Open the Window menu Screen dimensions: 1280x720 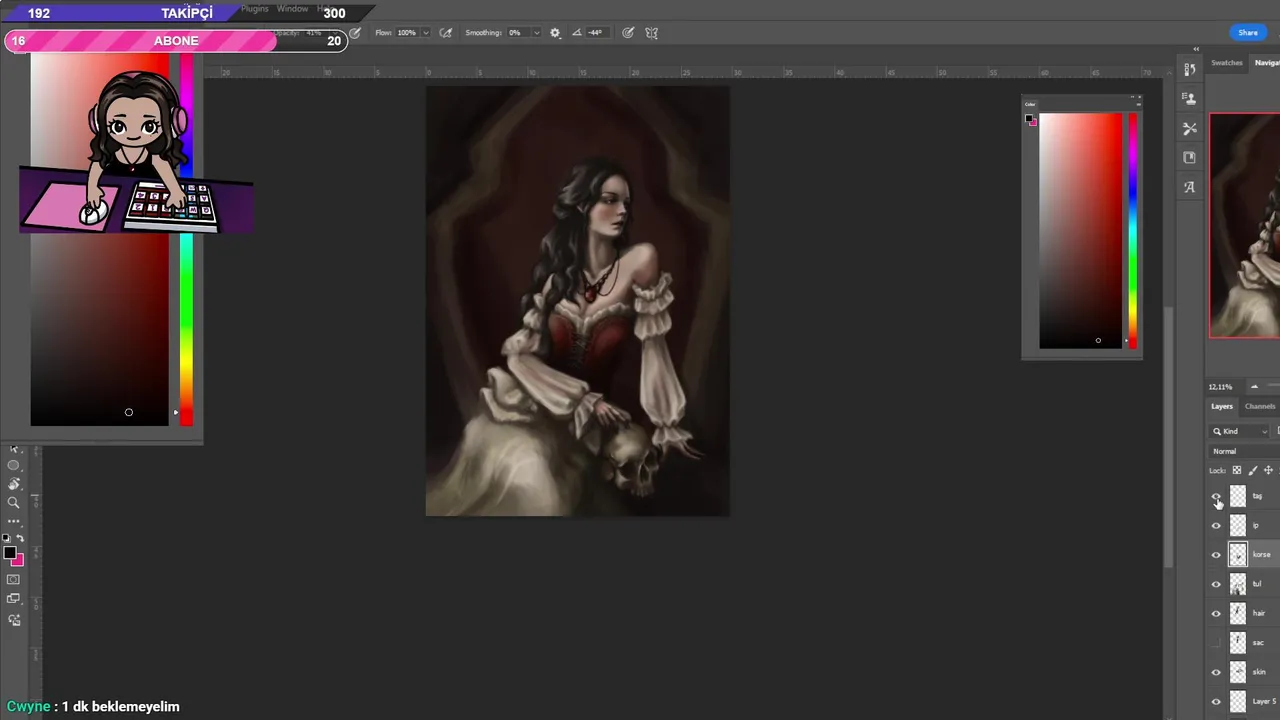[292, 9]
